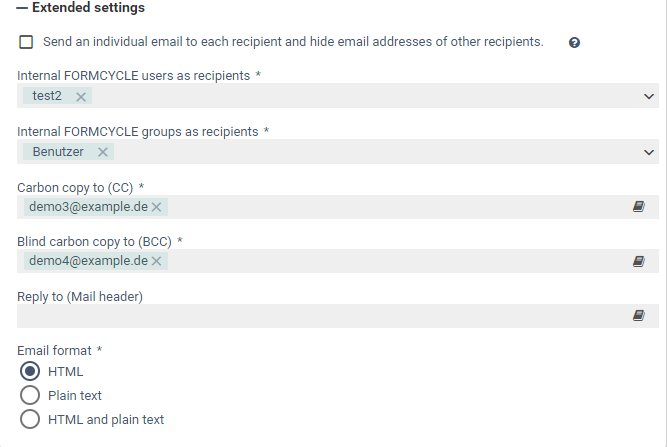Select Plain text email format
The width and height of the screenshot is (667, 447).
click(x=30, y=395)
